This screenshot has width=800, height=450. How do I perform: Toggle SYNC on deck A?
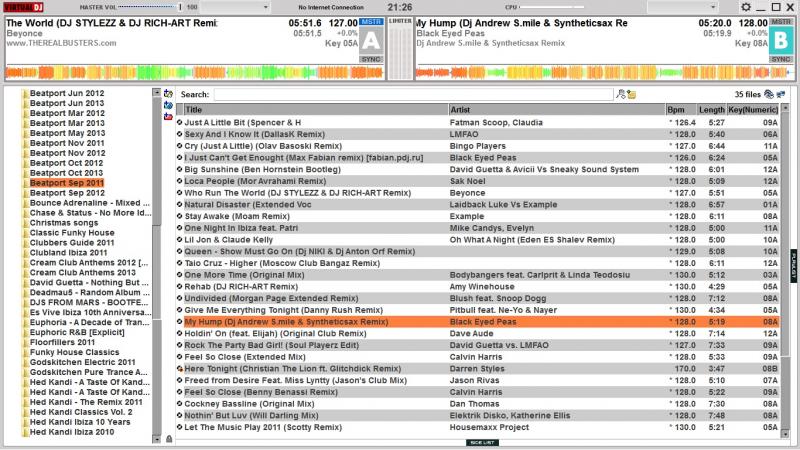pos(371,59)
